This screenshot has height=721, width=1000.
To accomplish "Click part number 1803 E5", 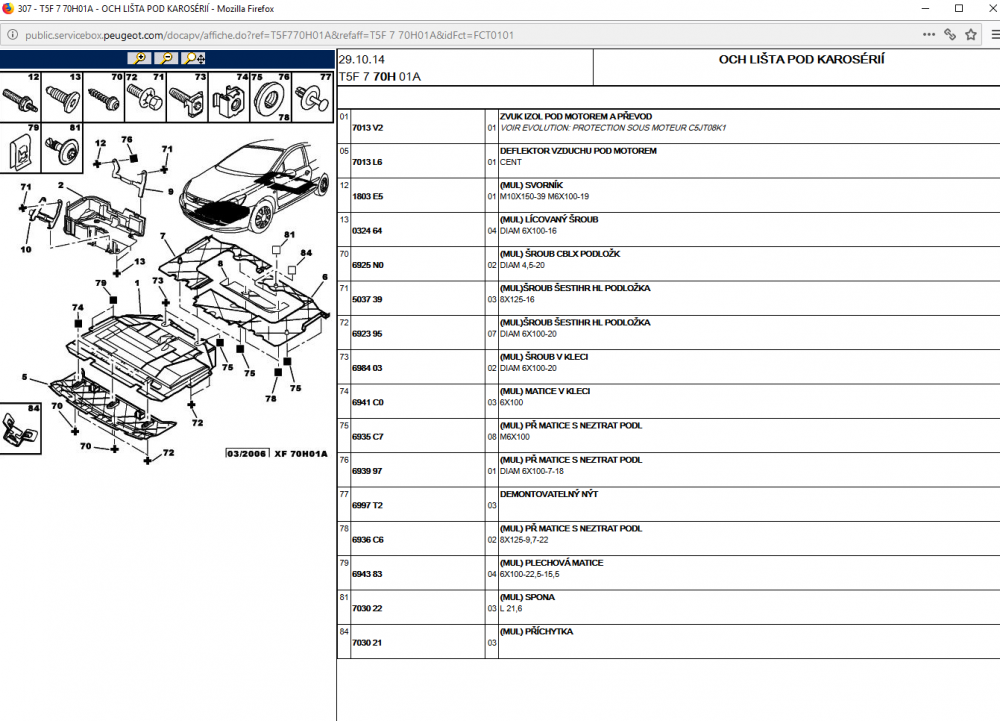I will 367,196.
